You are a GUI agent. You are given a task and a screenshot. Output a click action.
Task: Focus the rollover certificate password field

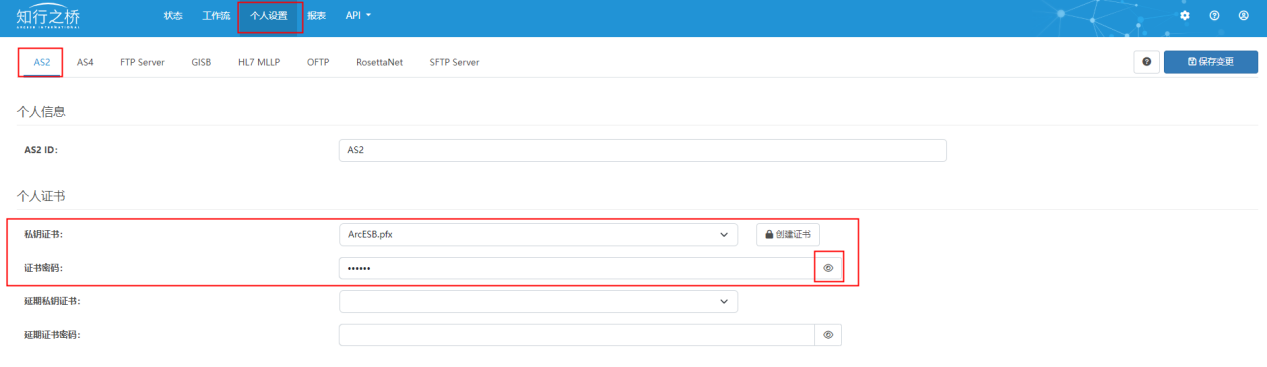point(577,335)
